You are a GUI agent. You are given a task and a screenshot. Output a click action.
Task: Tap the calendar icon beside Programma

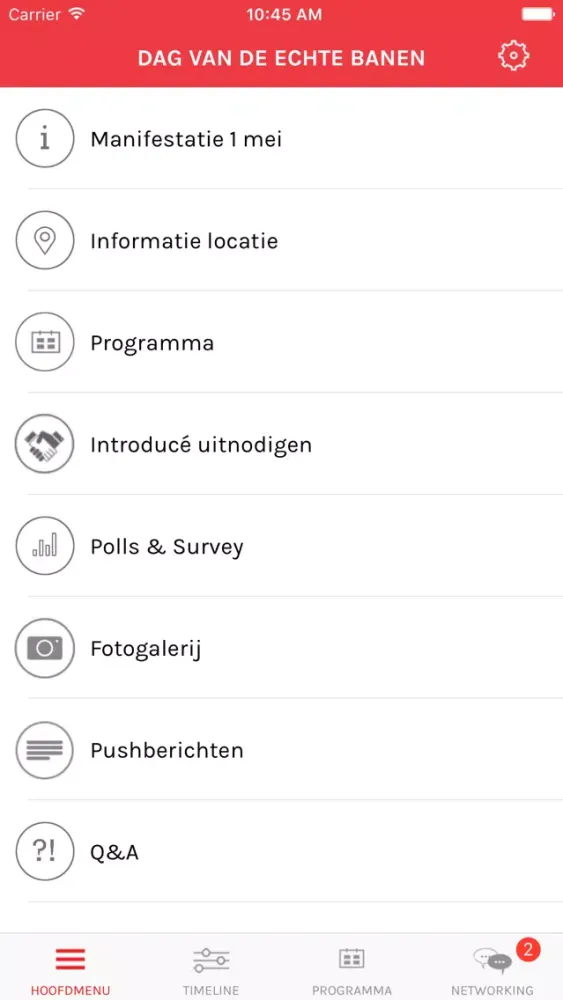click(x=45, y=342)
